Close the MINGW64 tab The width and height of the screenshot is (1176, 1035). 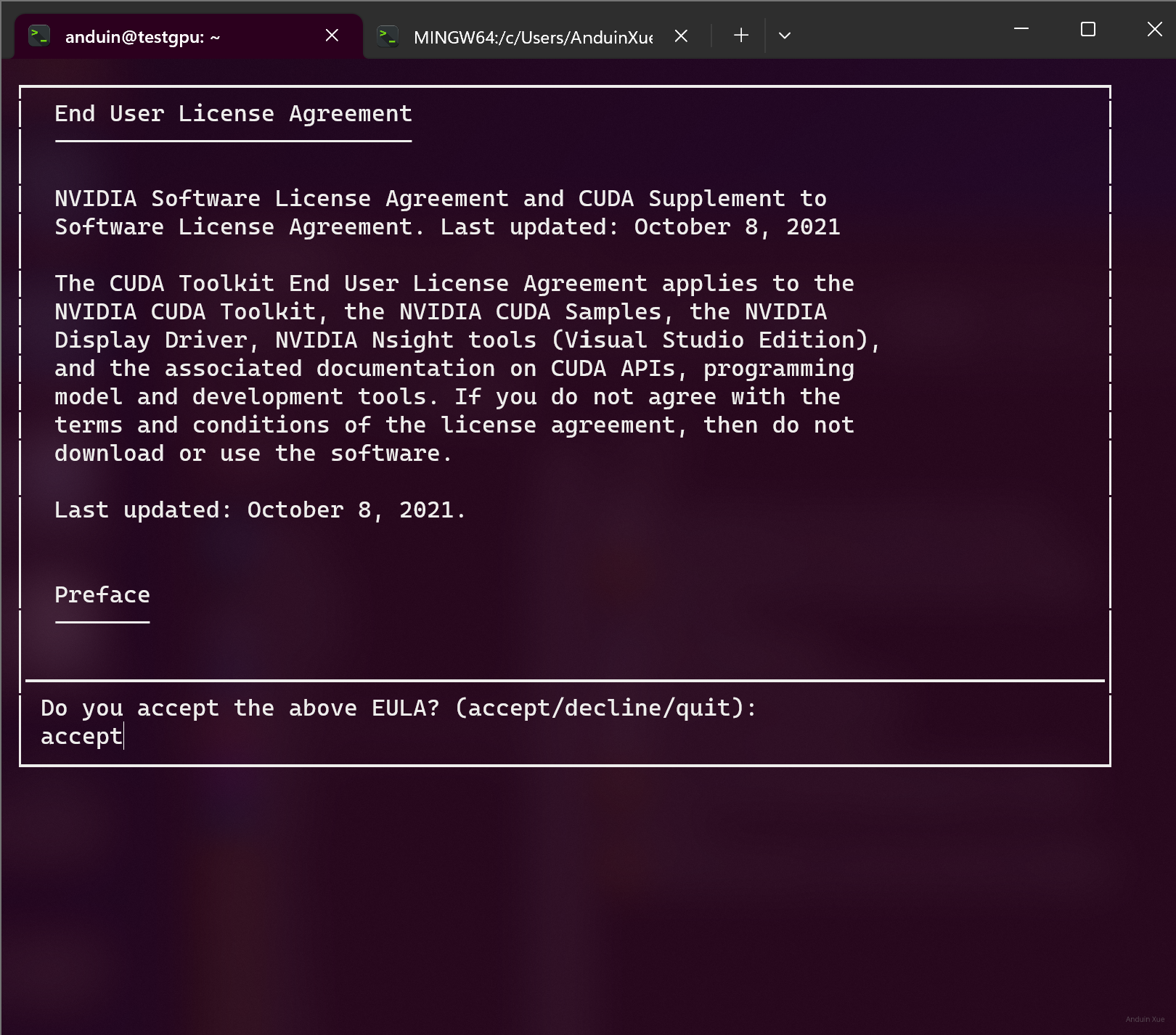[x=681, y=36]
